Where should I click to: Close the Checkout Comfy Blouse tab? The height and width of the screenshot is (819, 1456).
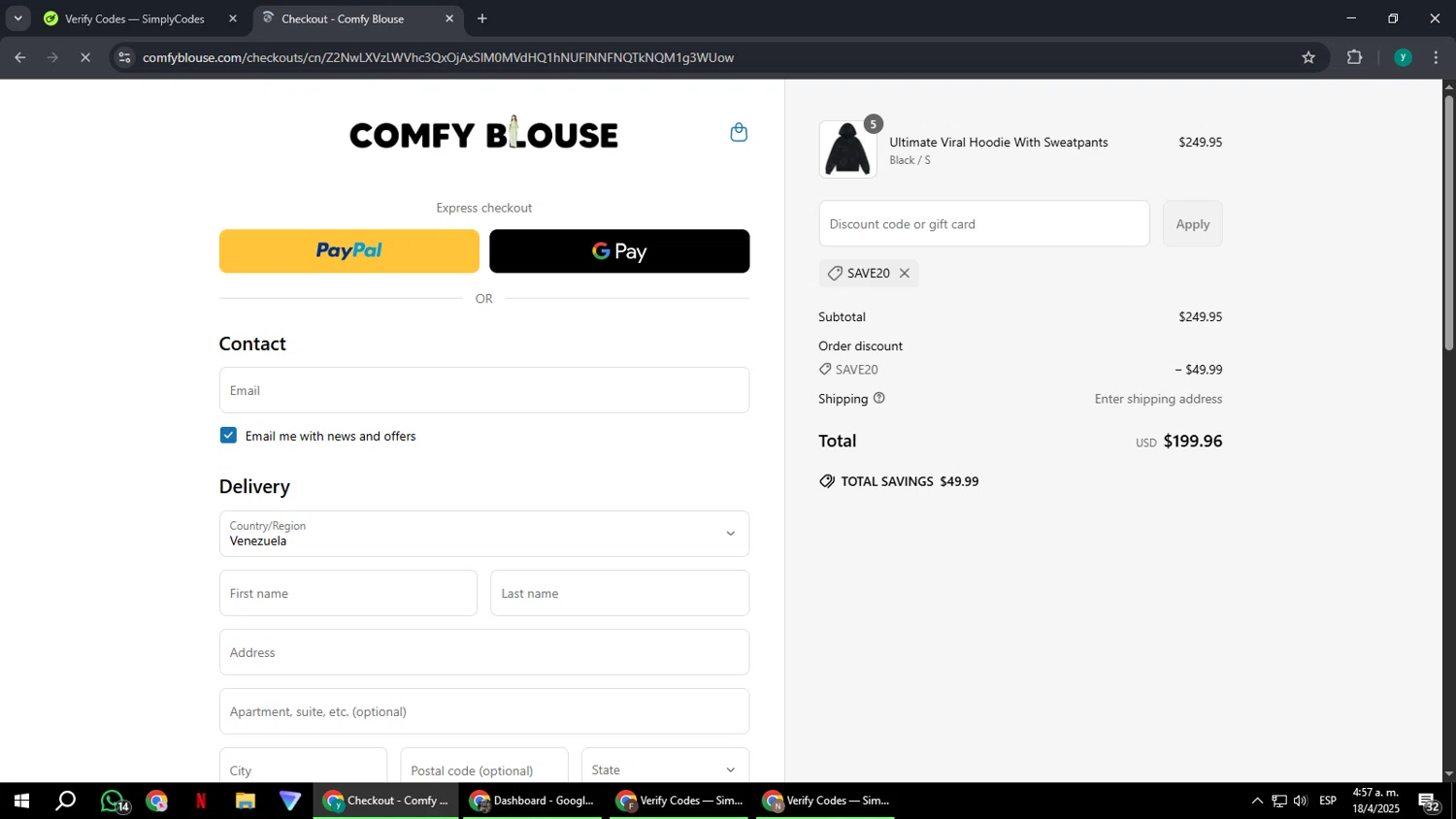point(449,18)
